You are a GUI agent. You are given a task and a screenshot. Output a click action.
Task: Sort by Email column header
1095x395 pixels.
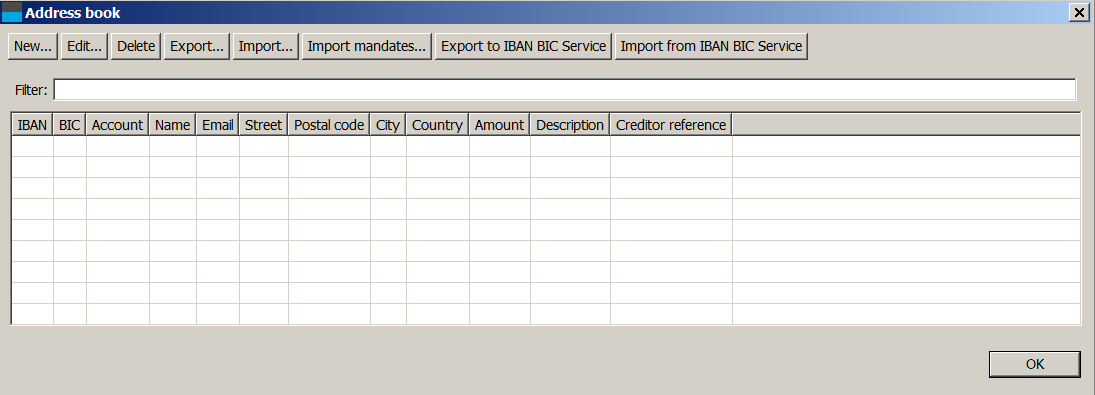pos(218,125)
